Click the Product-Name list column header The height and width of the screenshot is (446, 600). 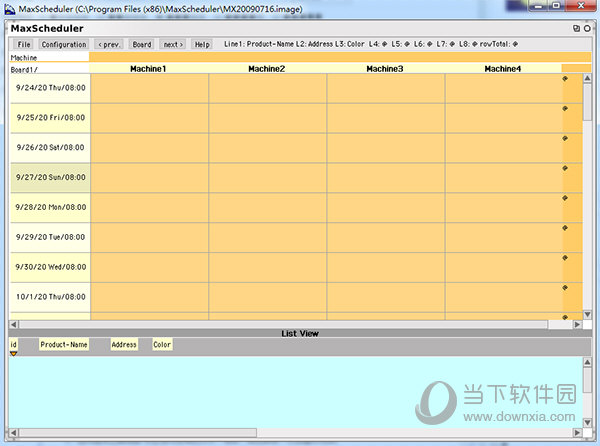click(64, 344)
